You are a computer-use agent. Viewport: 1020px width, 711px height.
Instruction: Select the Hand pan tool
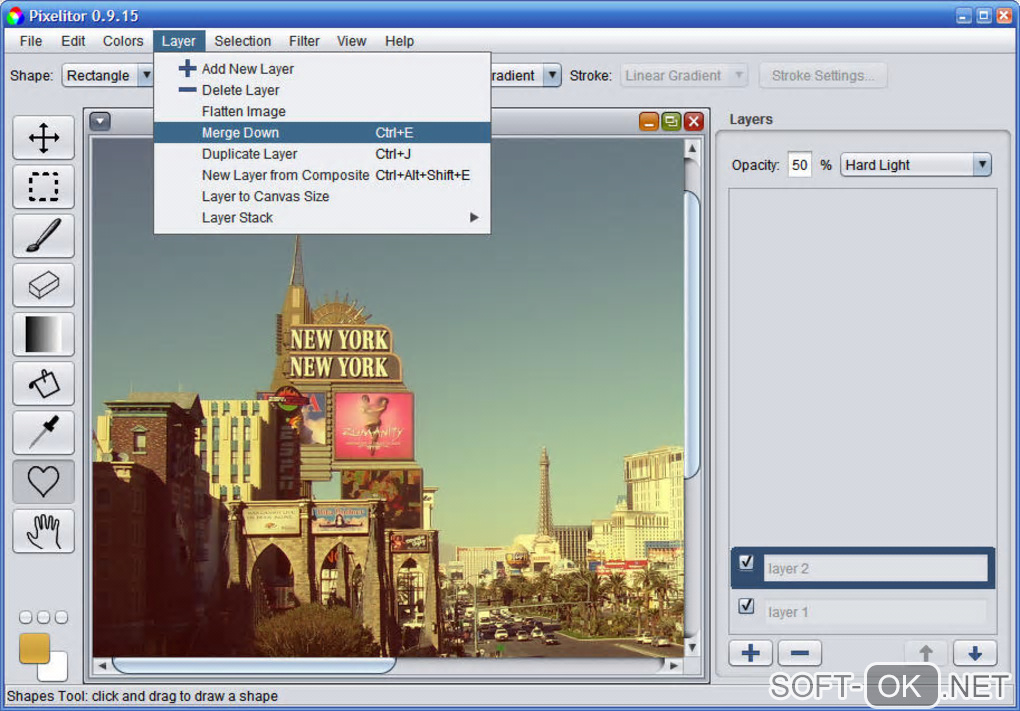pos(44,531)
